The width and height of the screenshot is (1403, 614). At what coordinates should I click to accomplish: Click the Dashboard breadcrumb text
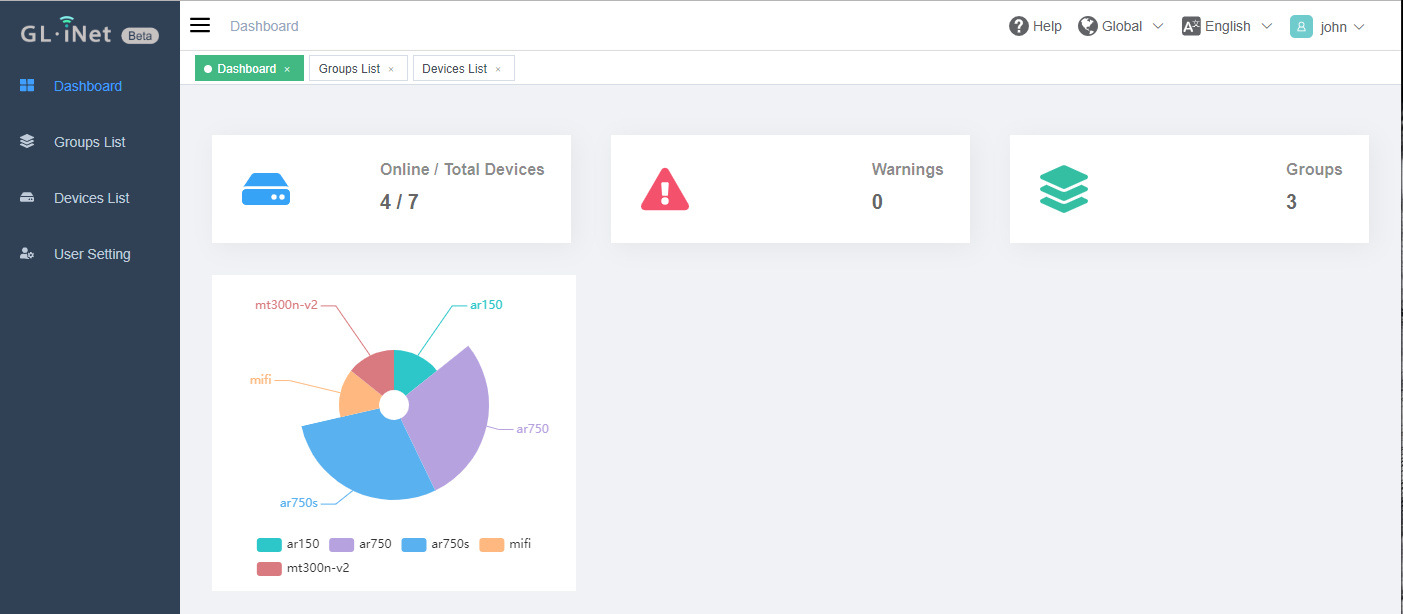click(264, 26)
